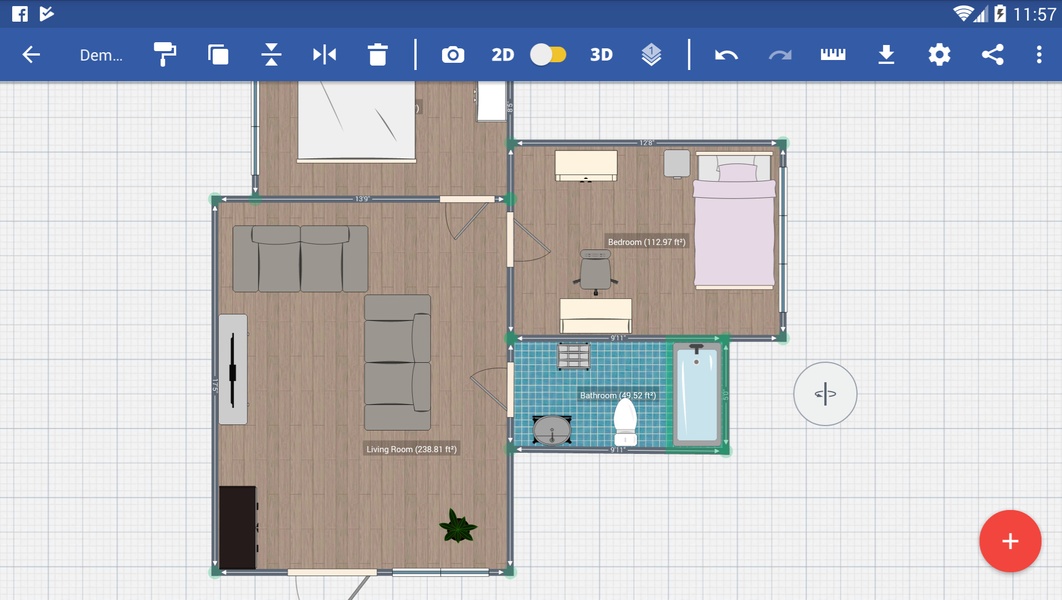Select the Bedroom room label
This screenshot has width=1062, height=600.
646,242
